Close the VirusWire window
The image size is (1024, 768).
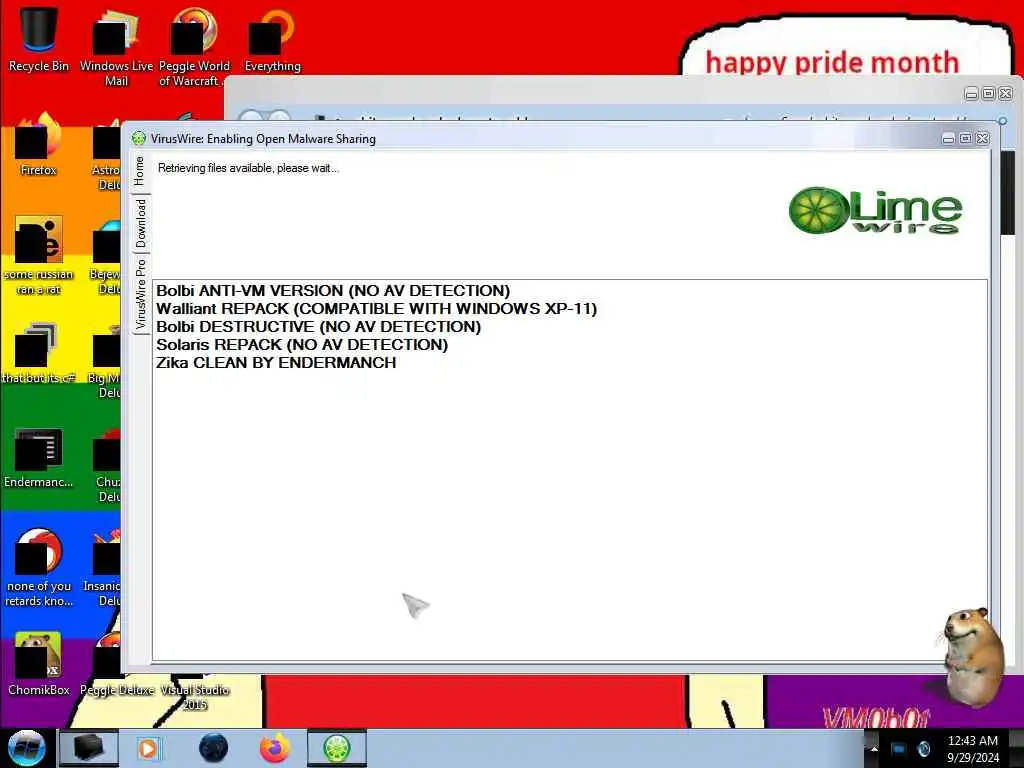[x=982, y=138]
